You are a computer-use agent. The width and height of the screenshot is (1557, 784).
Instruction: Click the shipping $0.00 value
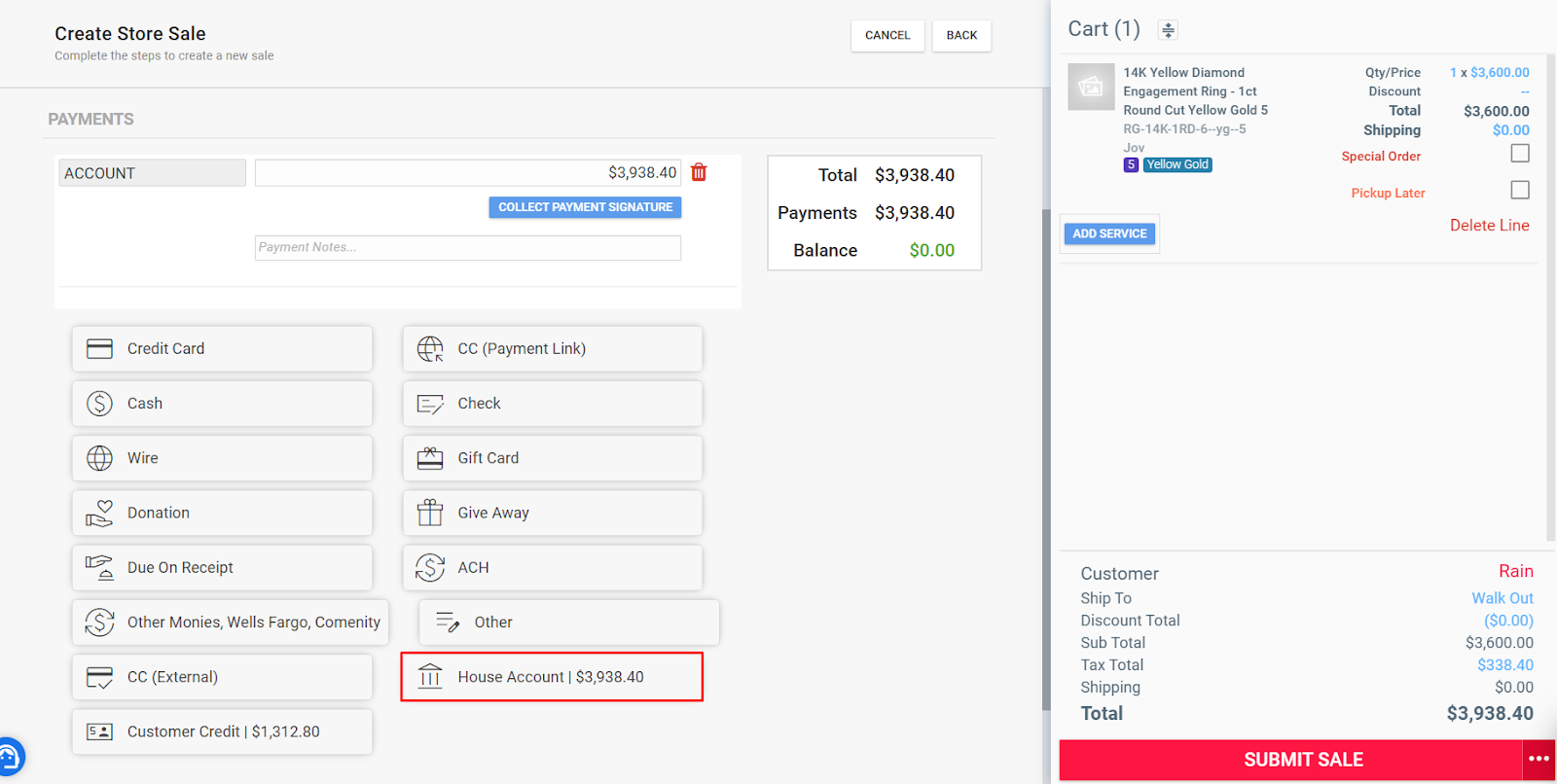(x=1510, y=130)
